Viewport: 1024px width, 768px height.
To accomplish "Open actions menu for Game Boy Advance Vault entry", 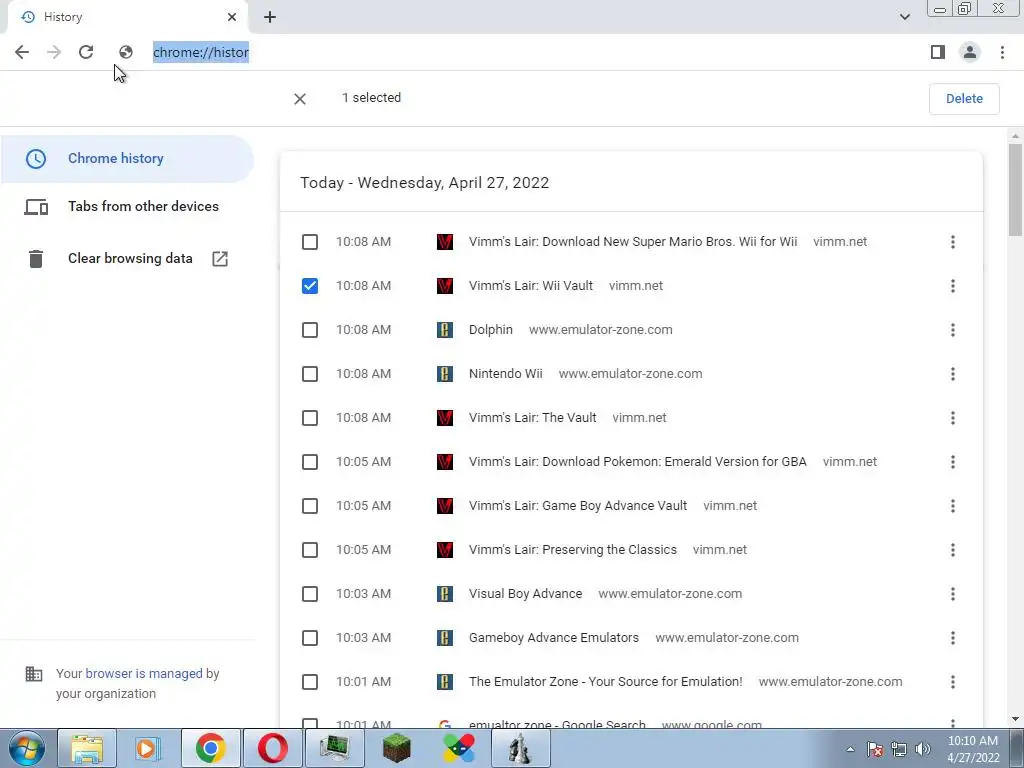I will pyautogui.click(x=953, y=506).
